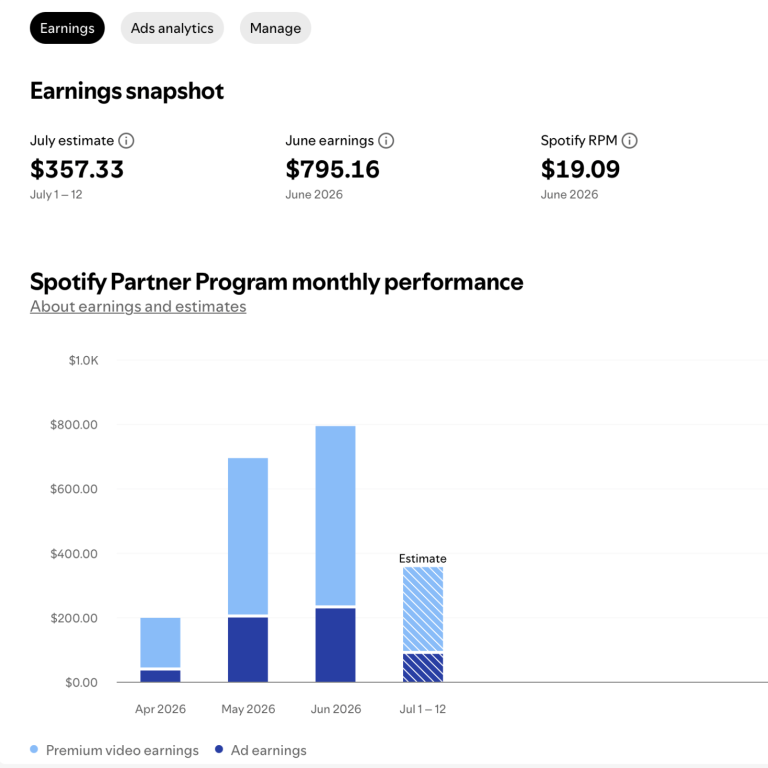768x768 pixels.
Task: Click the hatched July estimate premium bar segment
Action: click(x=423, y=609)
